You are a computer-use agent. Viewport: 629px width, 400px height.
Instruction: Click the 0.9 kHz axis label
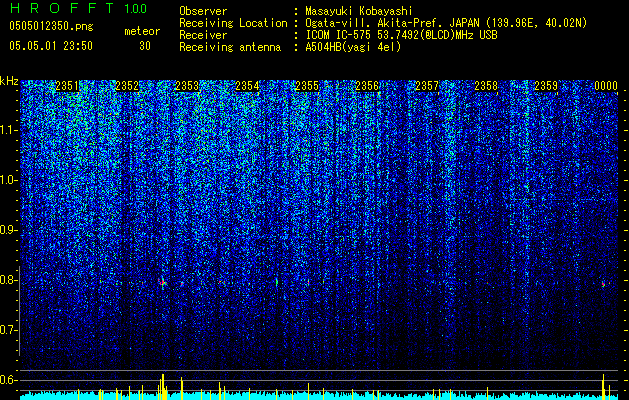8,230
